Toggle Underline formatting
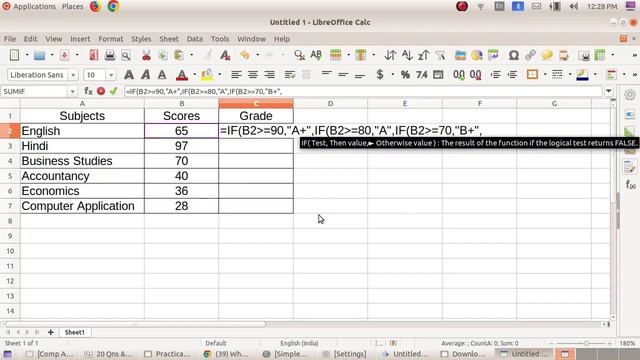Screen dimensions: 640x360 162,75
